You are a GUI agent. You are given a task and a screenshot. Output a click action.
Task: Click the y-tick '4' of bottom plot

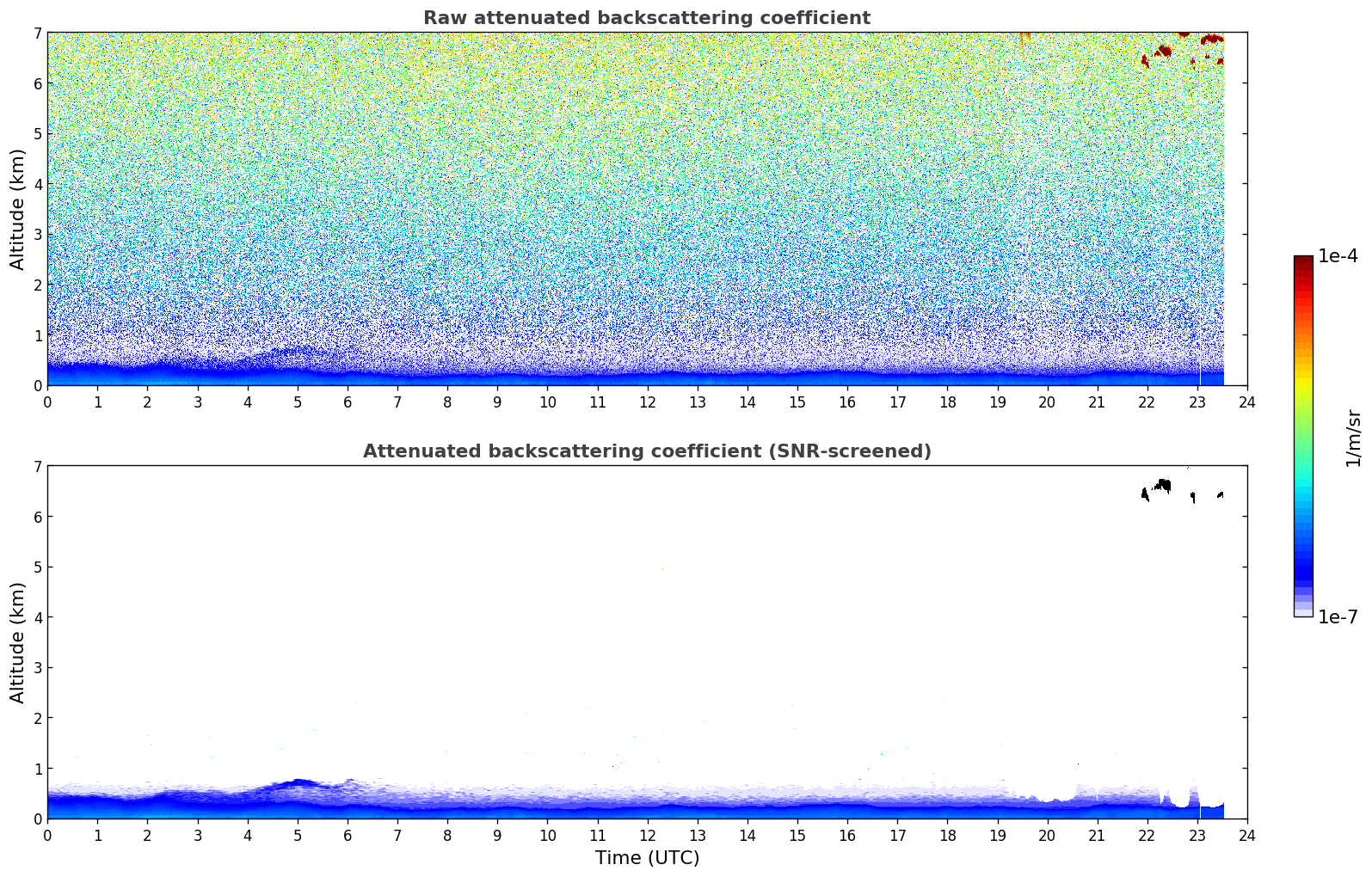click(x=37, y=617)
